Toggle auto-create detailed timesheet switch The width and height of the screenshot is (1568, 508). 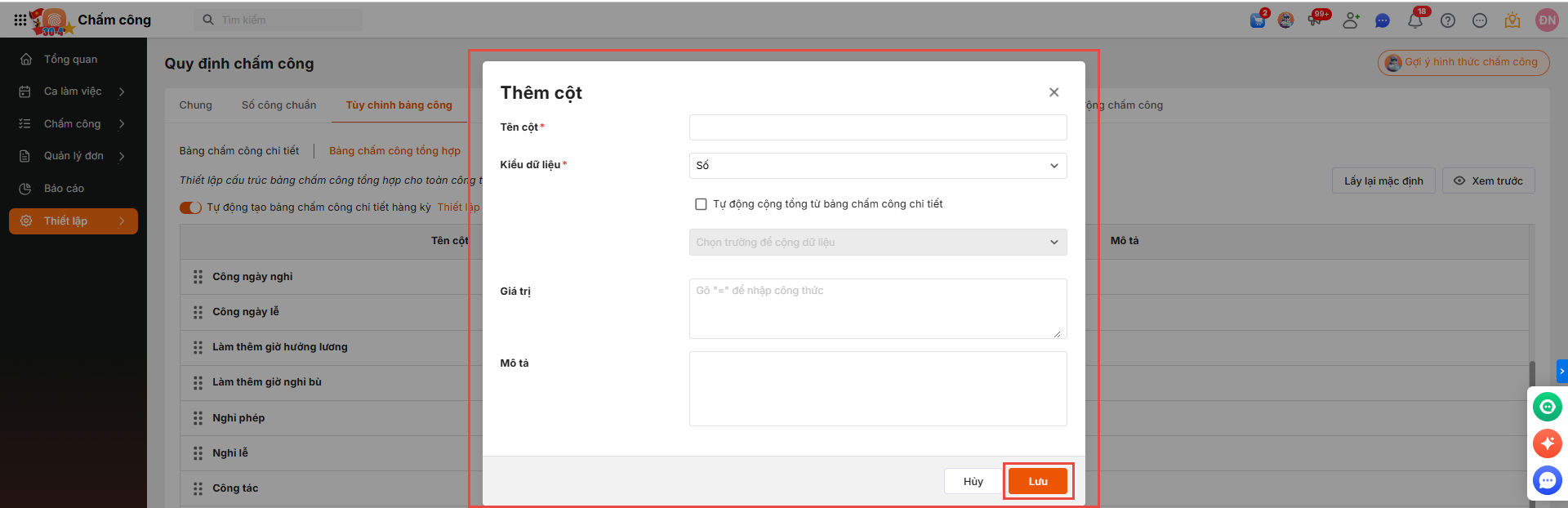click(x=190, y=207)
